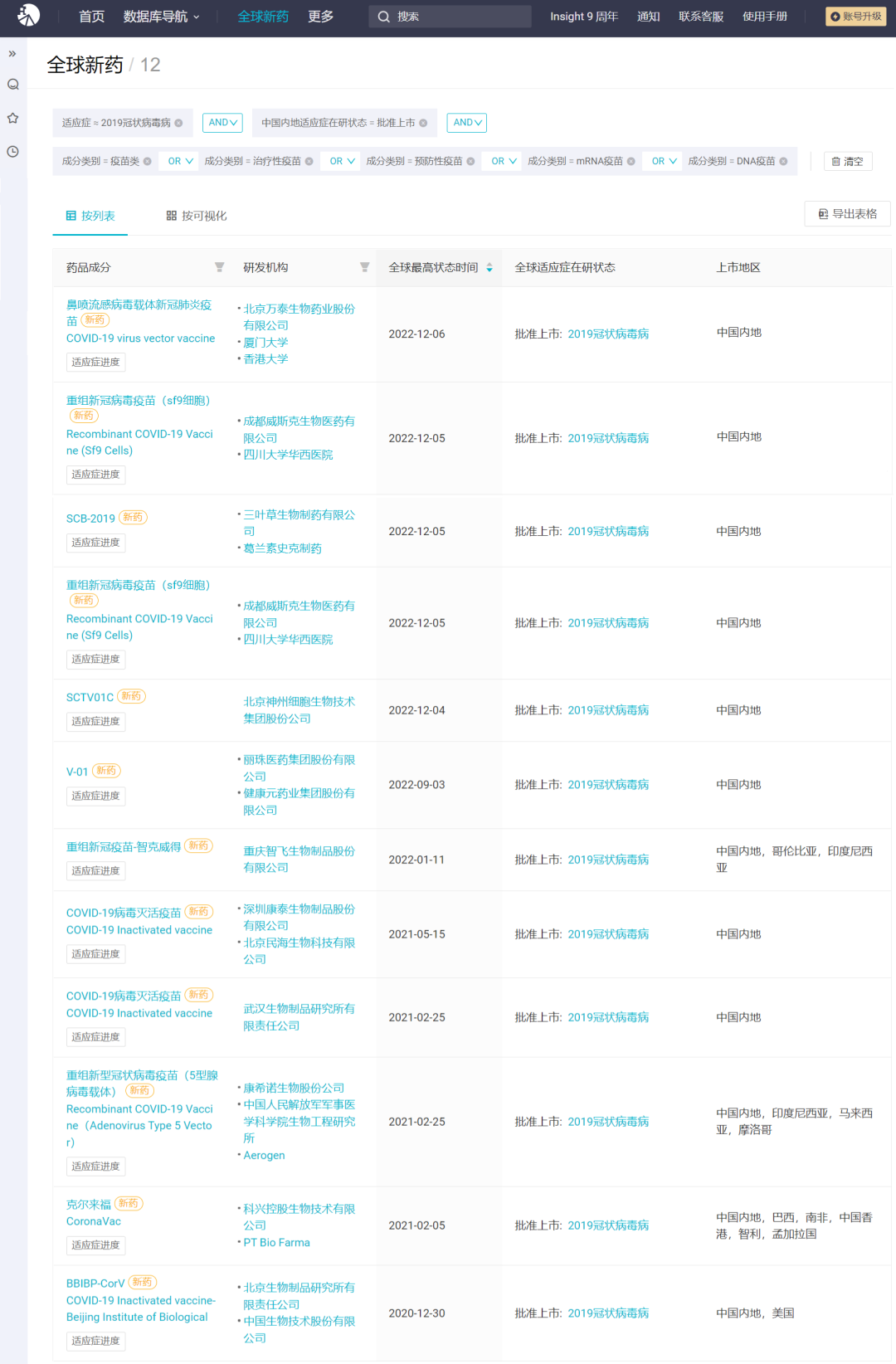
Task: Expand the left sidebar with double-chevron icon
Action: click(x=12, y=54)
